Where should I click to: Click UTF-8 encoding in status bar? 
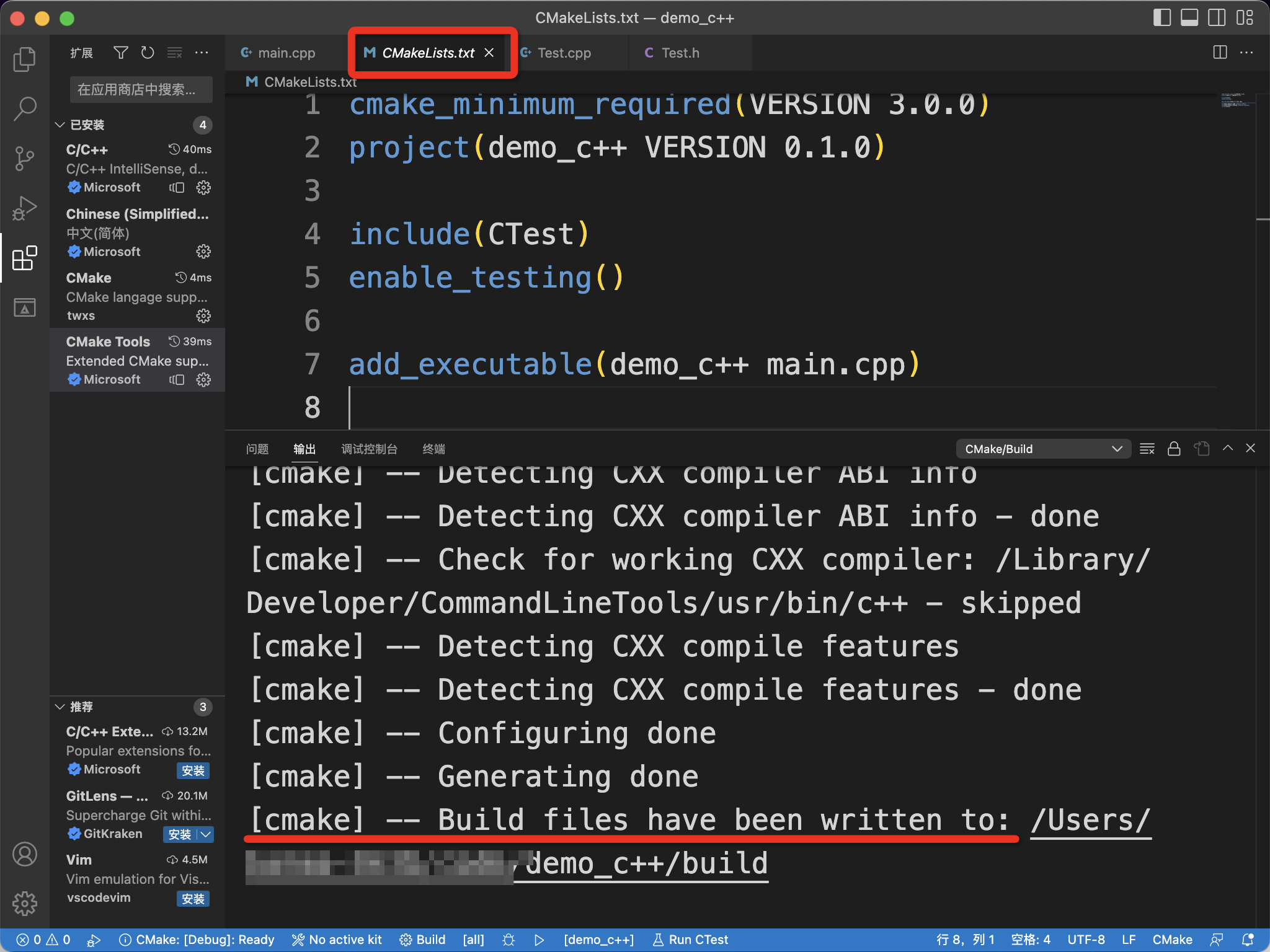pos(1086,940)
